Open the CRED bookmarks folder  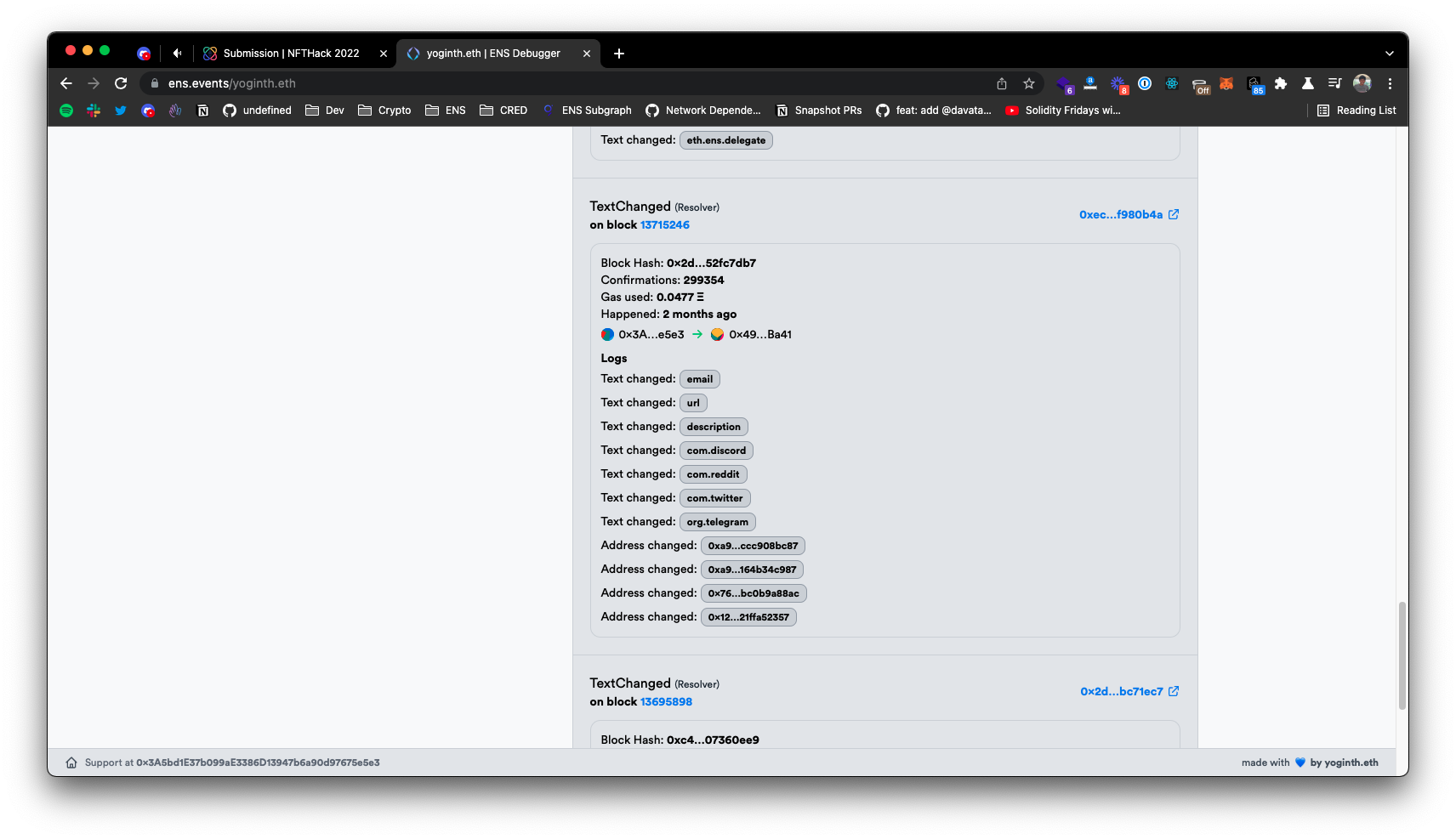tap(503, 111)
